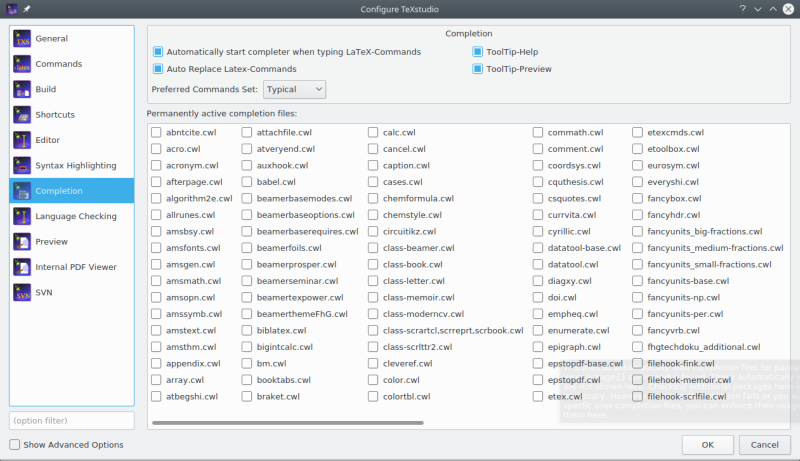Screen dimensions: 800x461
Task: Click the General section icon
Action: click(22, 39)
